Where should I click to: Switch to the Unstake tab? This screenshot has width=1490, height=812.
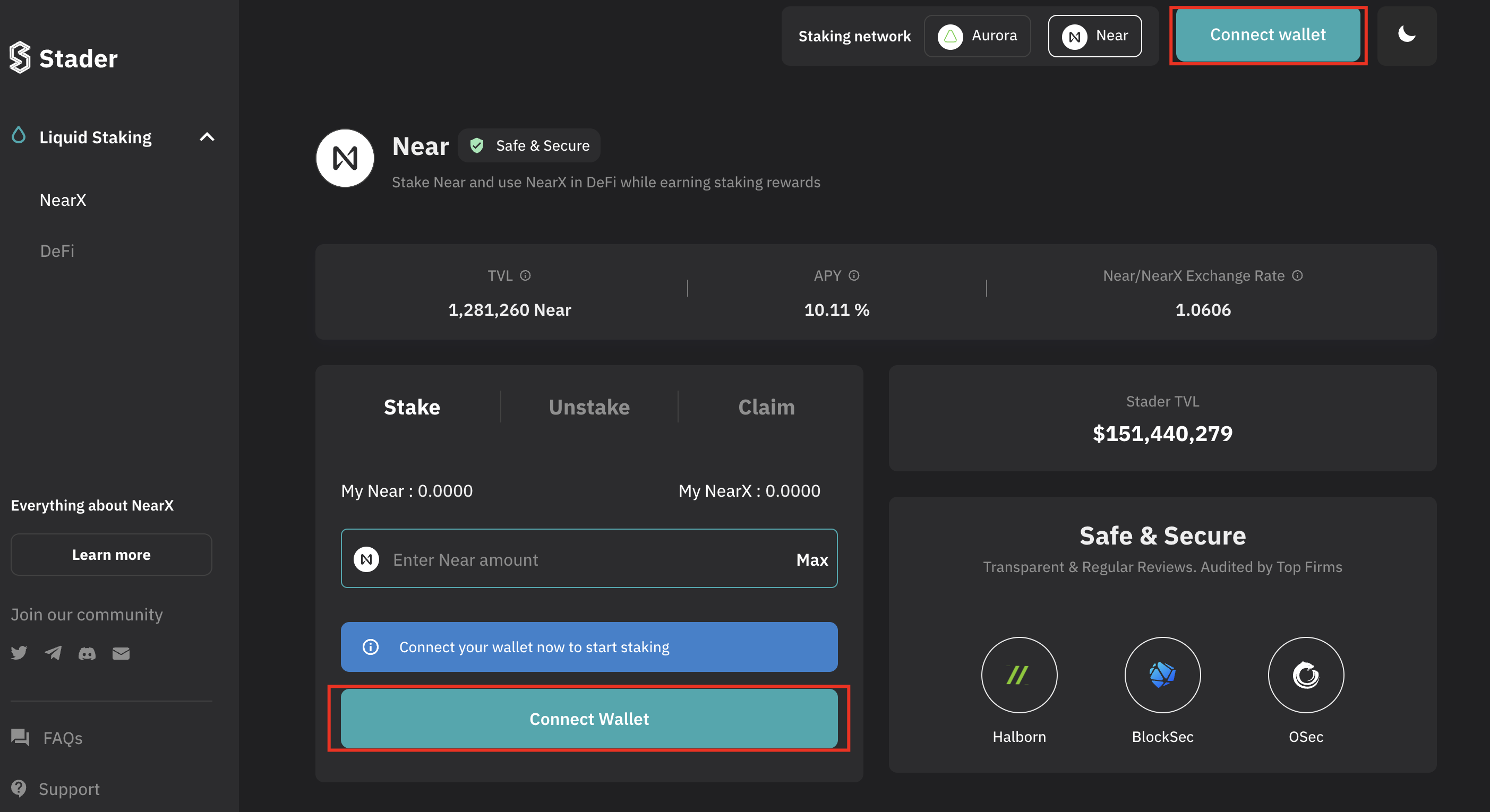pyautogui.click(x=589, y=407)
